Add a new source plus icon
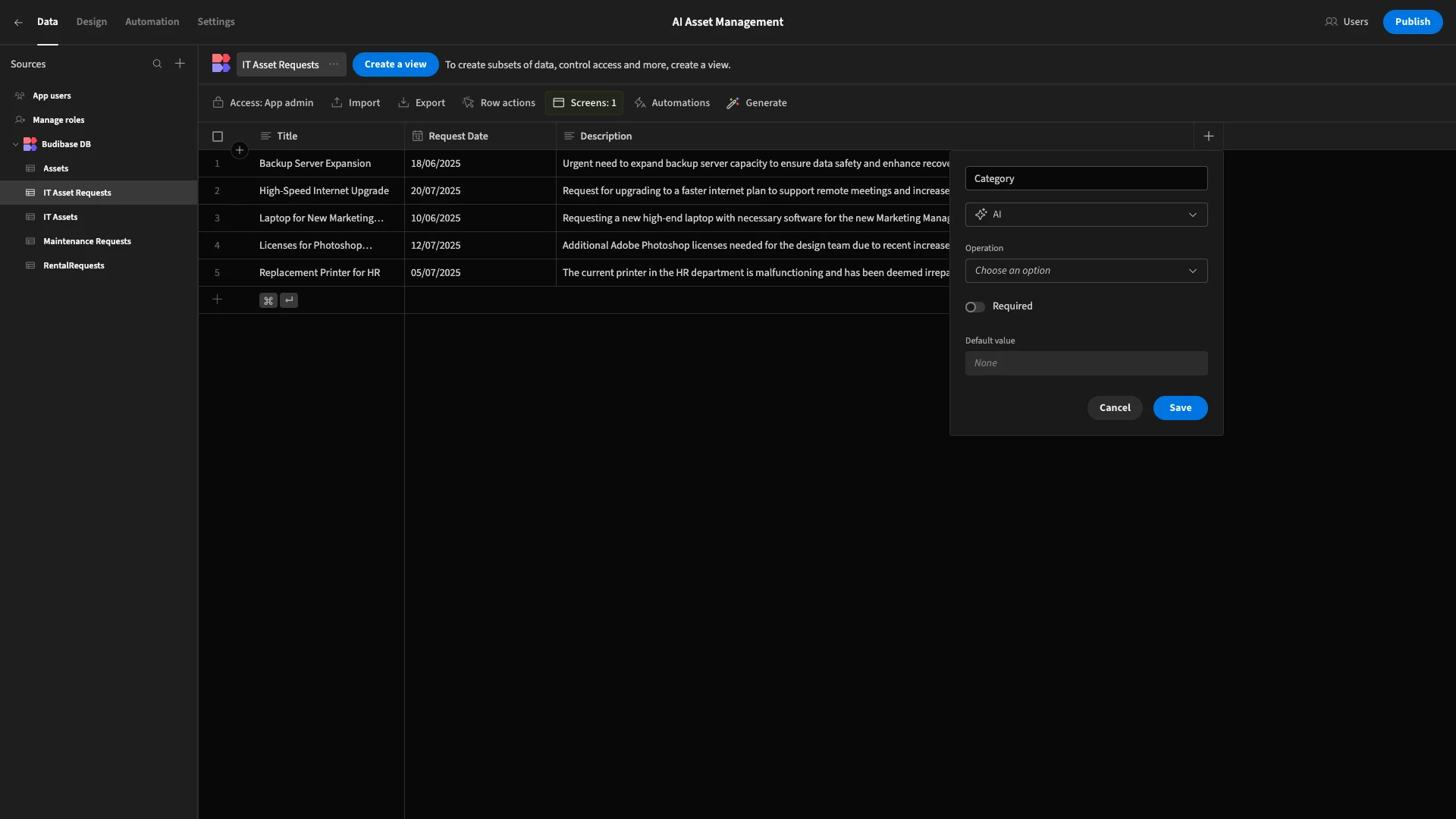This screenshot has width=1456, height=819. [x=180, y=64]
